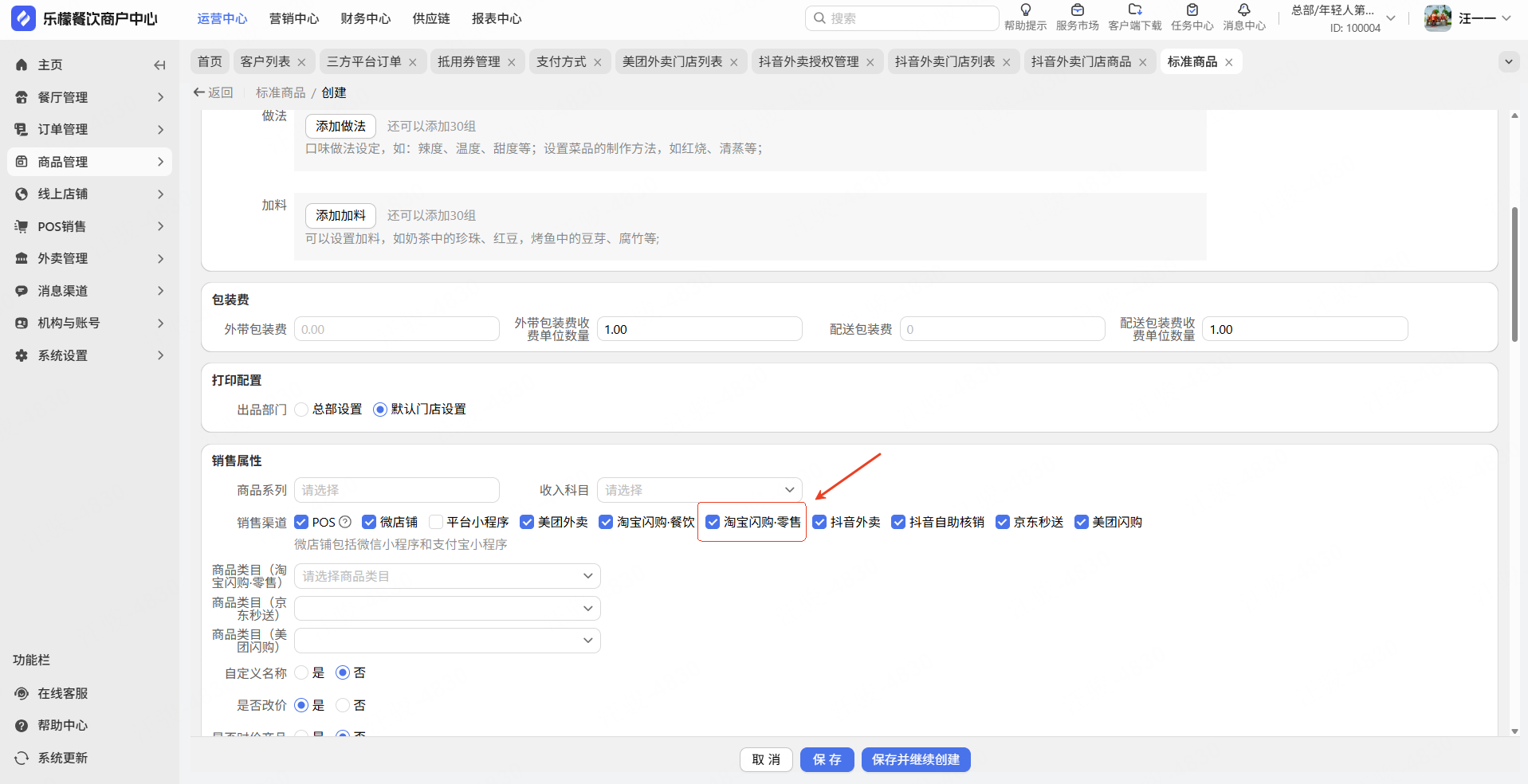
Task: Toggle 淘宝闪购·餐饮 checkbox
Action: coord(606,522)
